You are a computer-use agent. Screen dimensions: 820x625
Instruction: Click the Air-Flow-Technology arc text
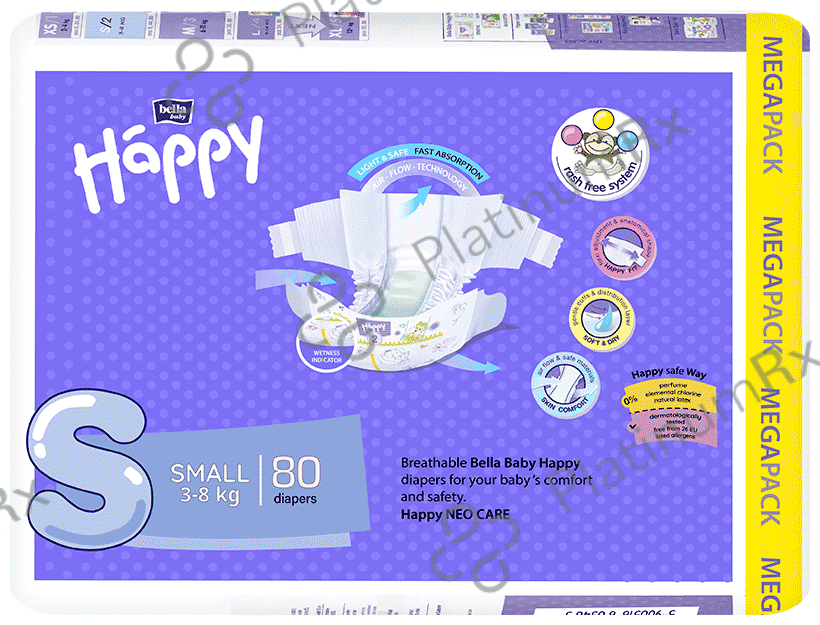[419, 176]
